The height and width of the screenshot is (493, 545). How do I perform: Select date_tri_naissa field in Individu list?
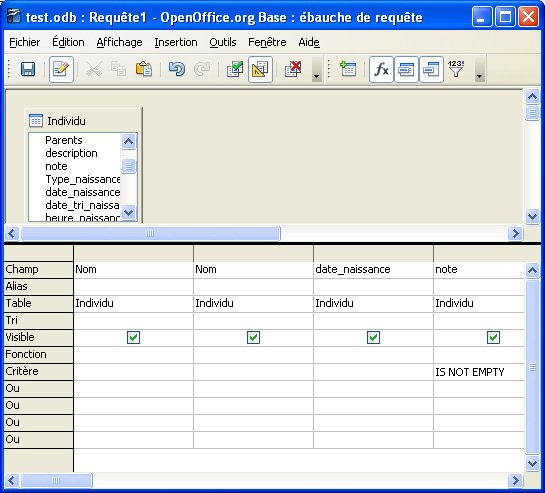click(82, 205)
